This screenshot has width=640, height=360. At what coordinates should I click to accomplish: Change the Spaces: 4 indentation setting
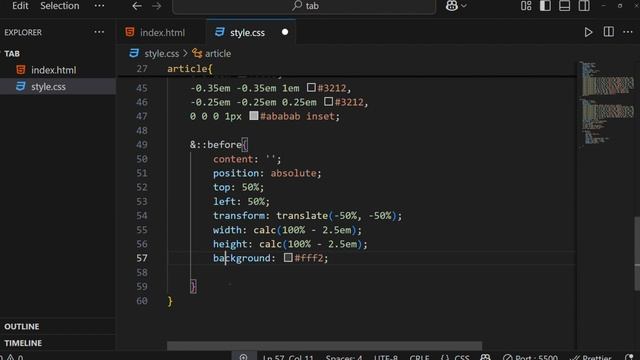344,357
